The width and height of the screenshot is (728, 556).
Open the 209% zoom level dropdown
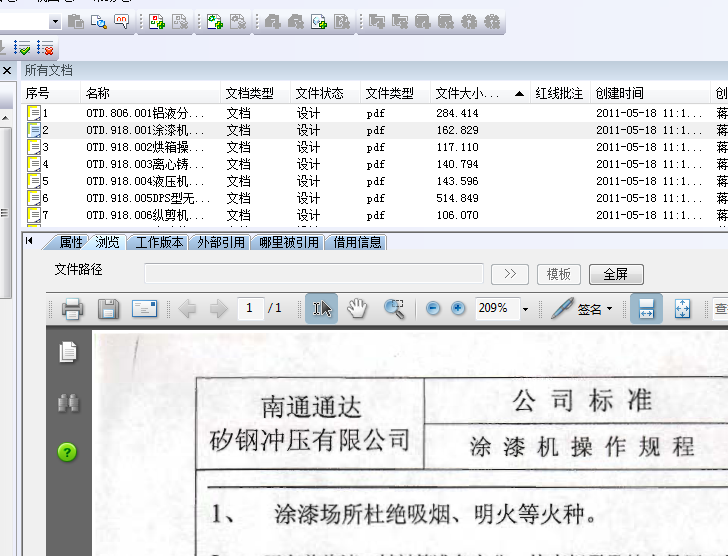tap(526, 309)
